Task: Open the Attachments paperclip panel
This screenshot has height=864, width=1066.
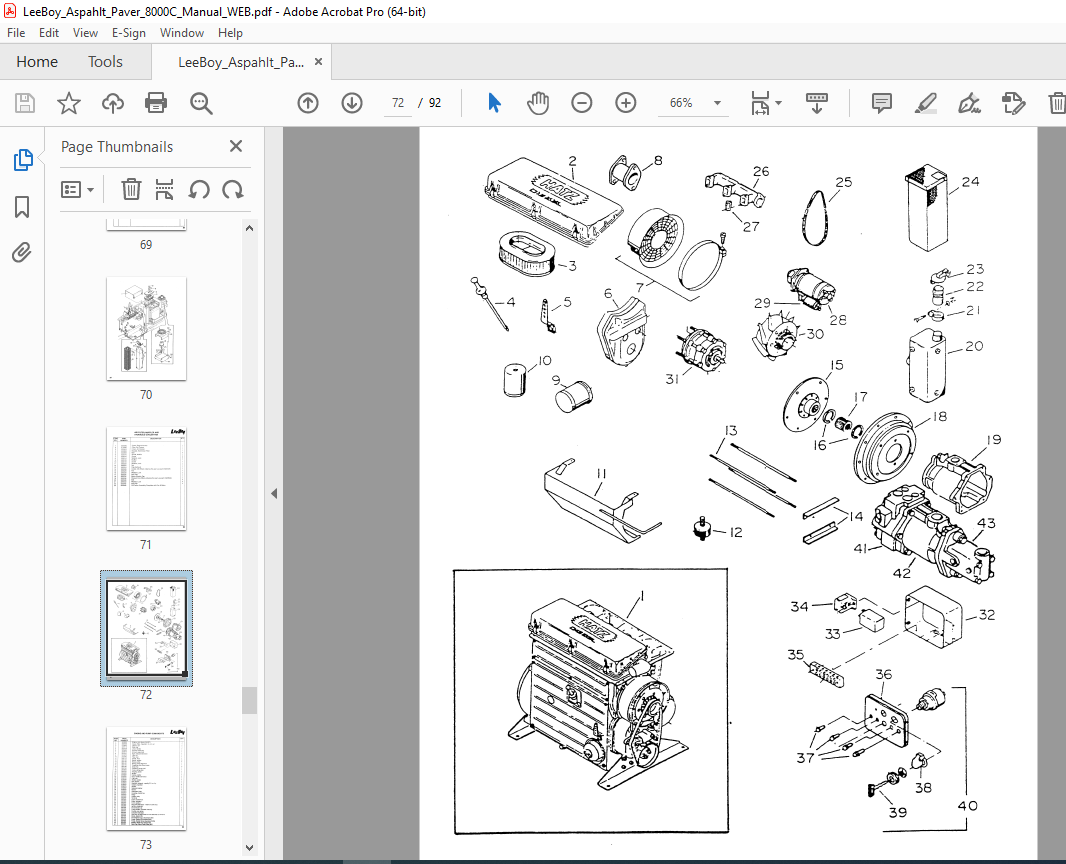Action: [22, 253]
